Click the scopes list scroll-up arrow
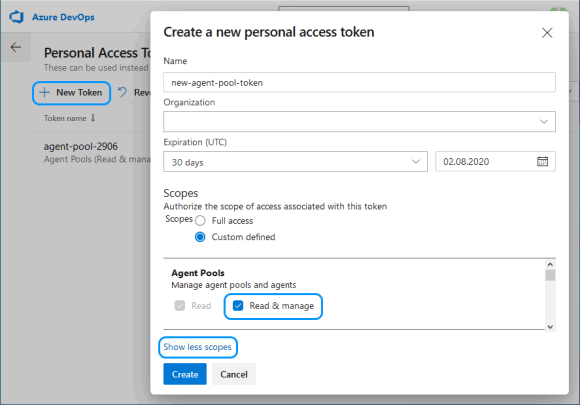580x405 pixels. [x=550, y=264]
